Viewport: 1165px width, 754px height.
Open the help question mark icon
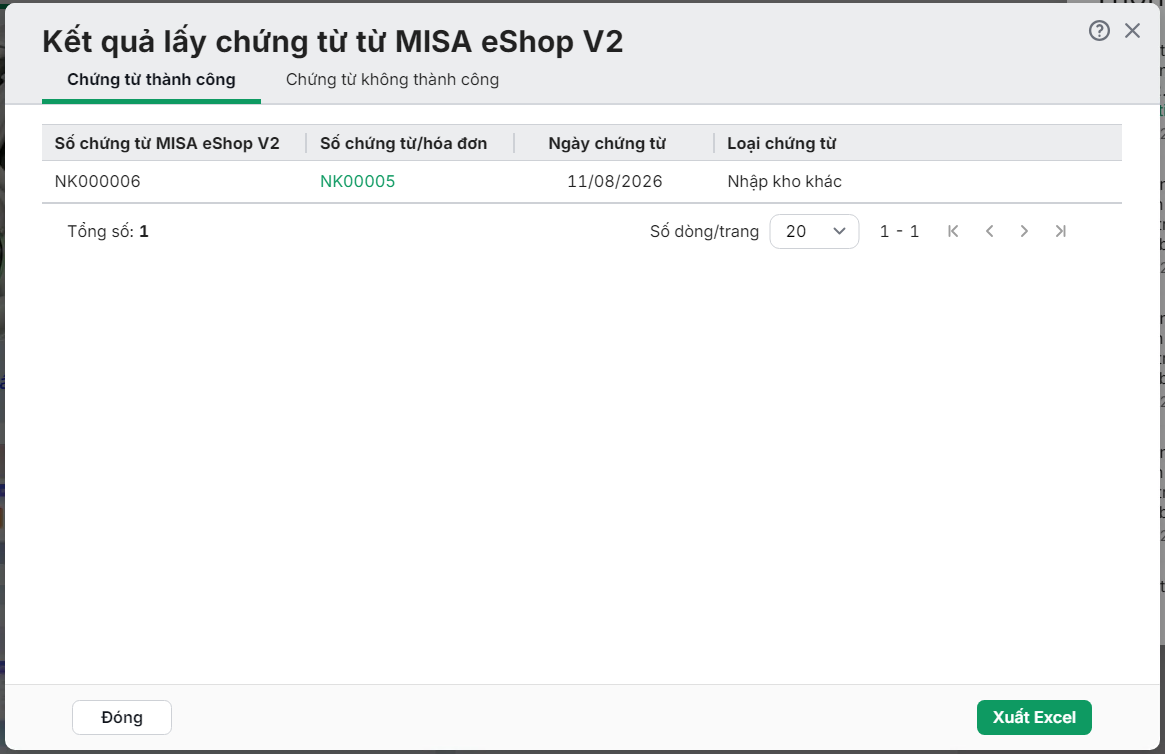tap(1099, 30)
